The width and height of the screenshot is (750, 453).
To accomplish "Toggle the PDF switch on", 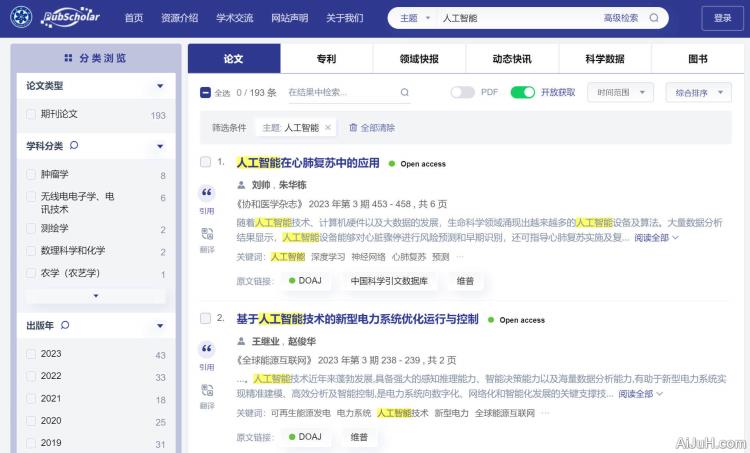I will pyautogui.click(x=462, y=93).
